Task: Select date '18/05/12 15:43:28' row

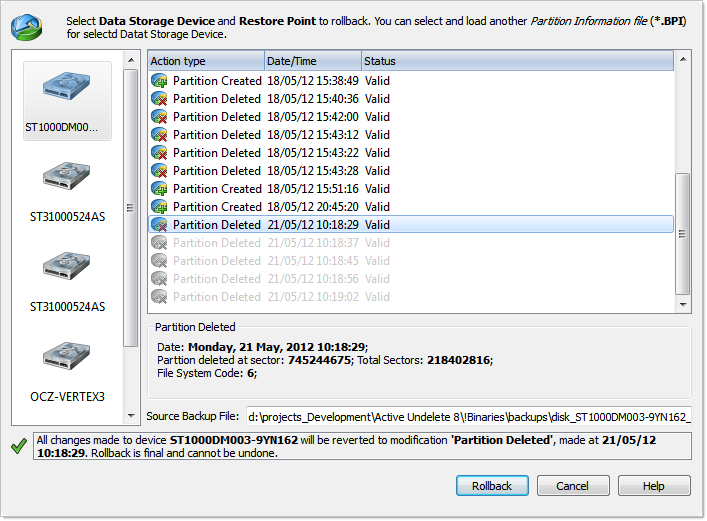Action: pos(411,171)
